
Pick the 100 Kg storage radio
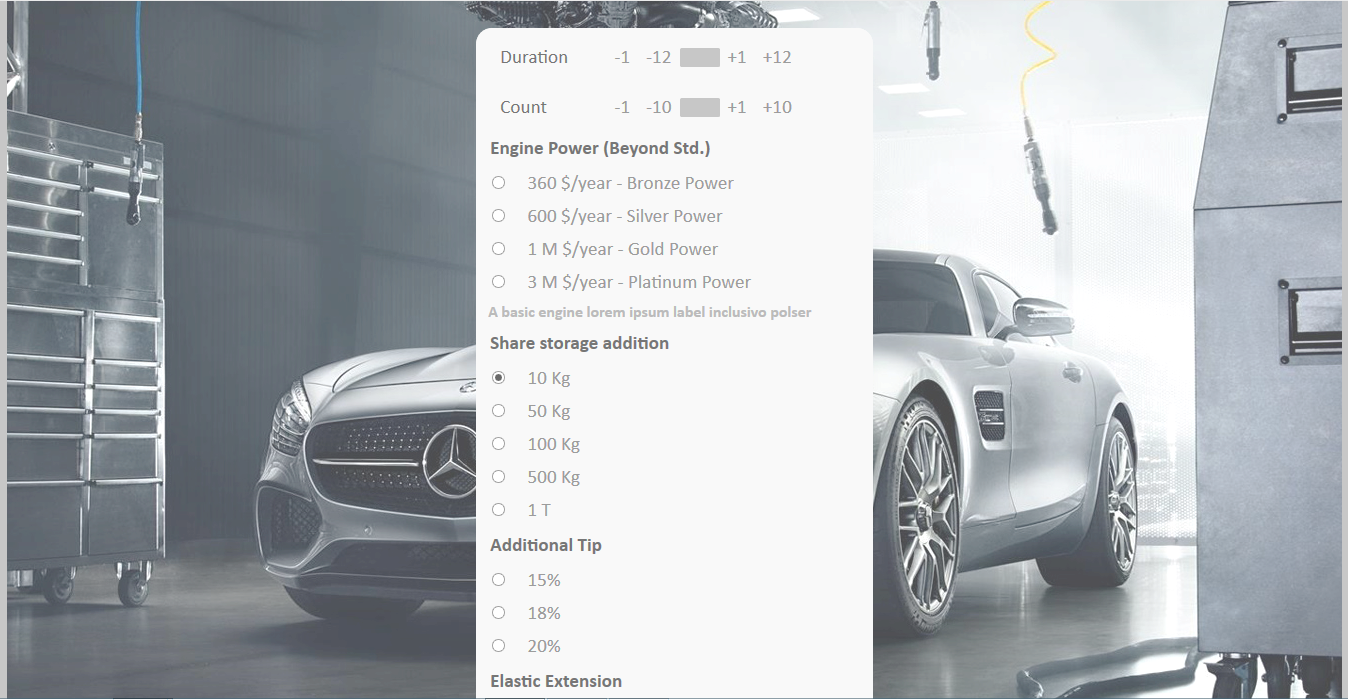click(498, 443)
